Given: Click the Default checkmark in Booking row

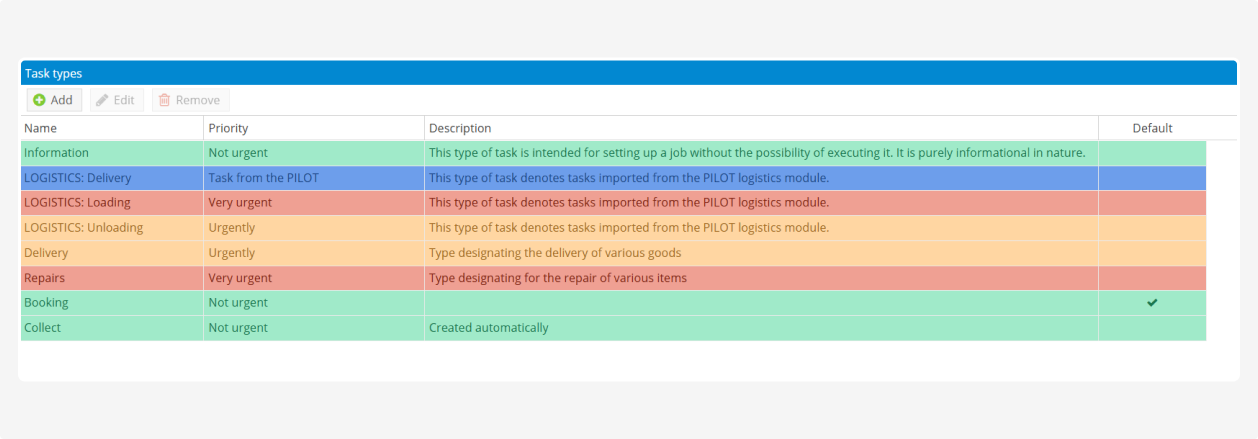Looking at the screenshot, I should point(1152,302).
